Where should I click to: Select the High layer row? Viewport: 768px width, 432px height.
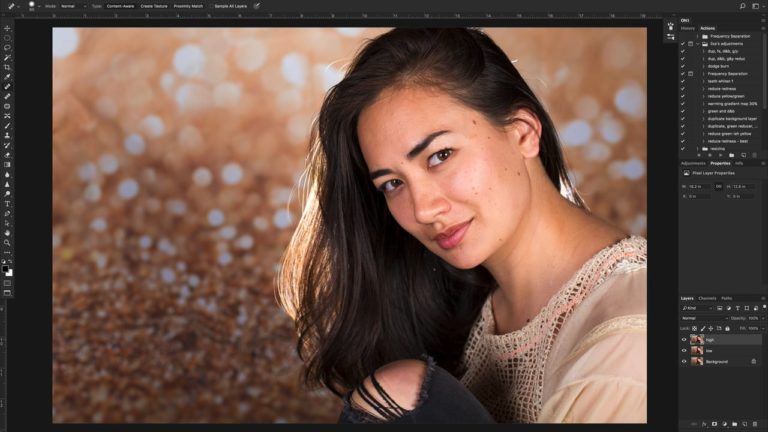click(721, 339)
